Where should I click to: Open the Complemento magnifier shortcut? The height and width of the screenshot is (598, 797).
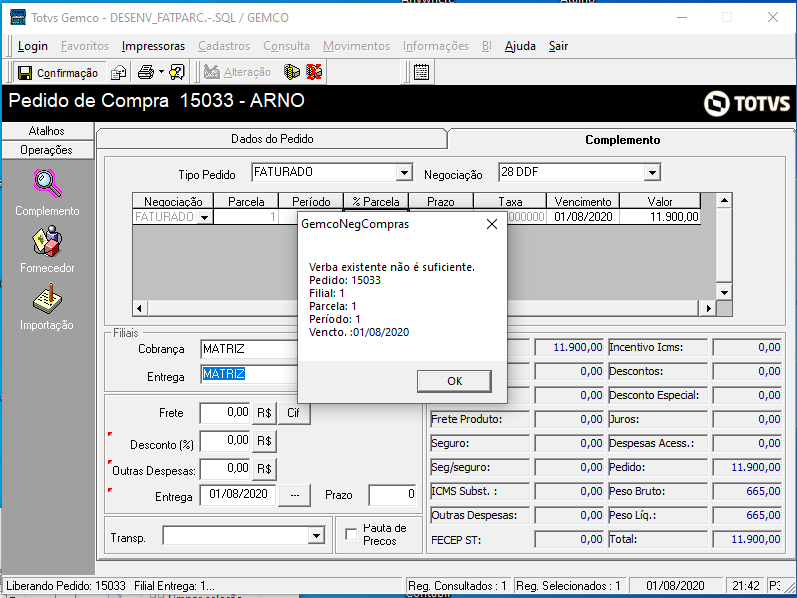coord(47,193)
